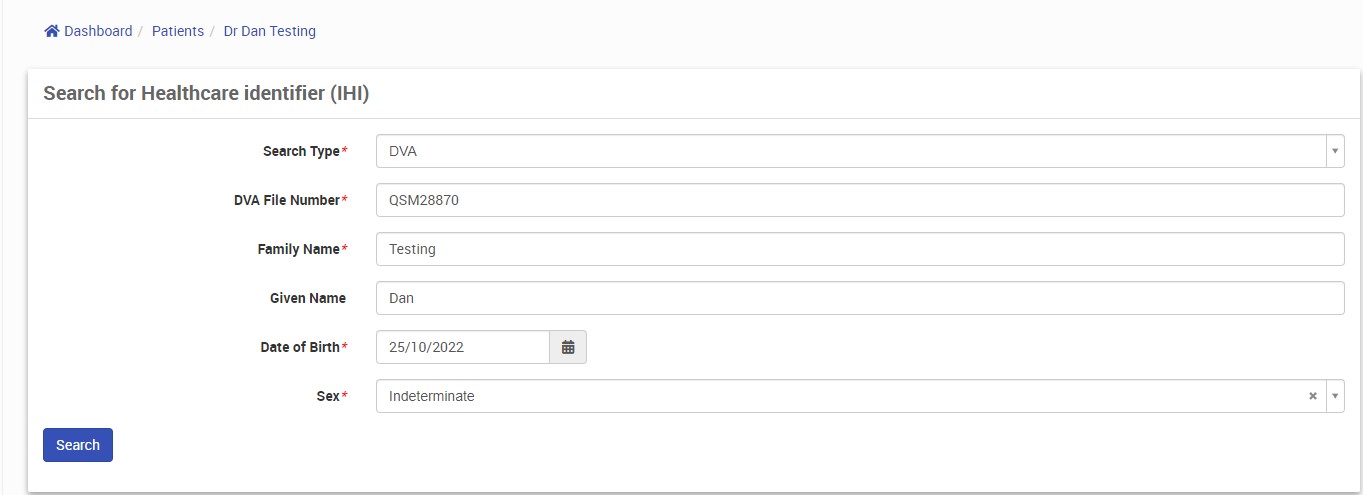Click the Date of Birth label
The height and width of the screenshot is (495, 1363).
click(x=300, y=347)
